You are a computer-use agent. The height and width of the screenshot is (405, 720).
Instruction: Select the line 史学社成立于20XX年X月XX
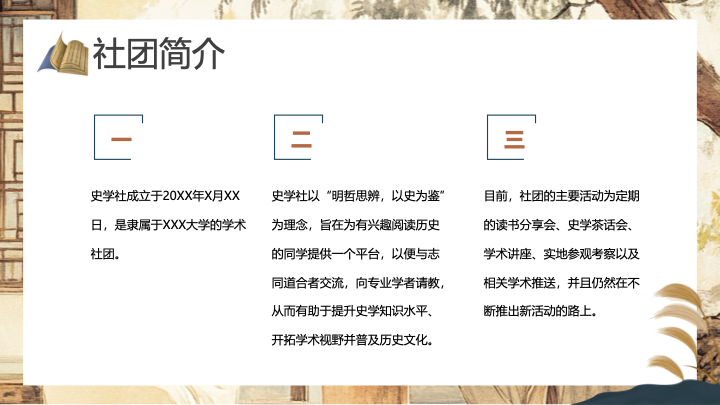click(165, 196)
